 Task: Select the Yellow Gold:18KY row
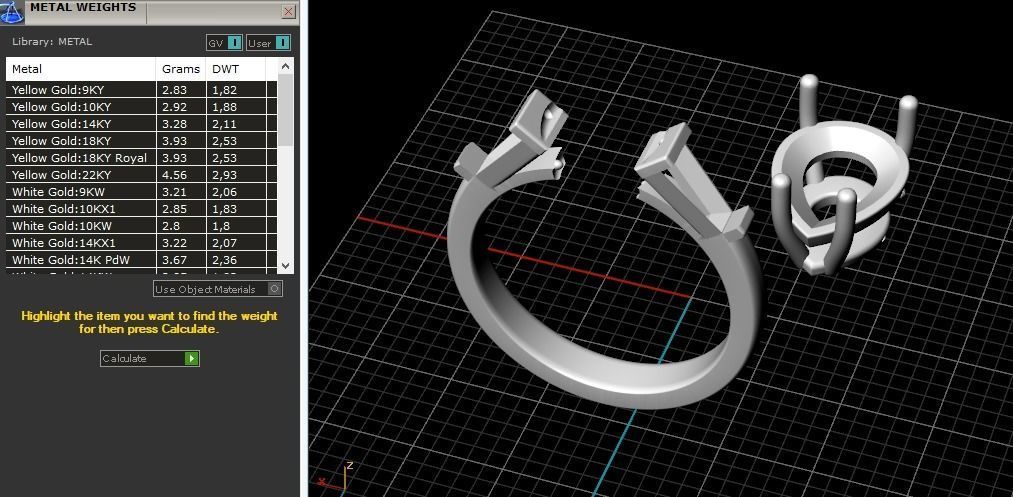pos(142,141)
